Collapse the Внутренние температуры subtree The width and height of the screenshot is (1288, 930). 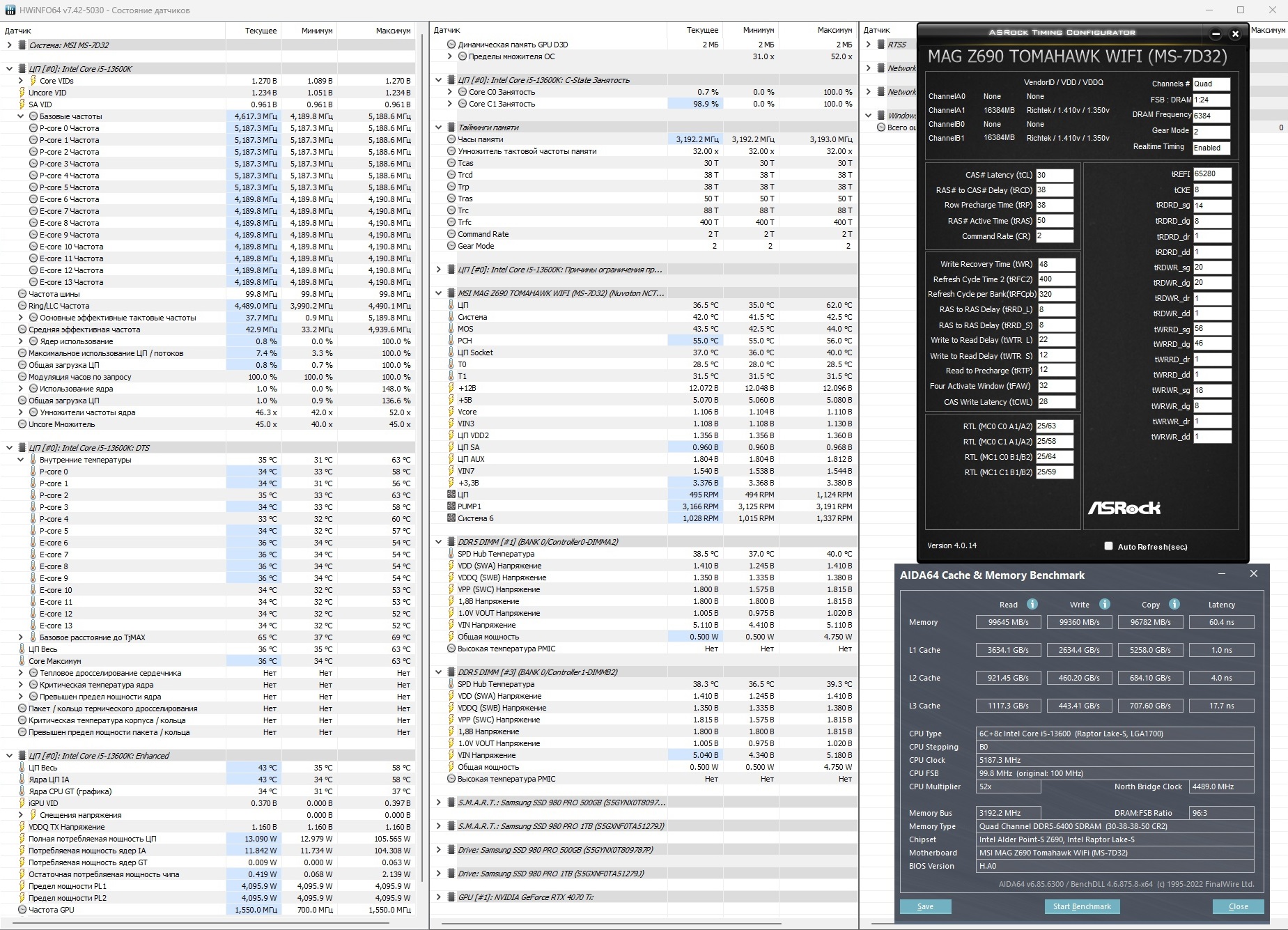[x=20, y=460]
